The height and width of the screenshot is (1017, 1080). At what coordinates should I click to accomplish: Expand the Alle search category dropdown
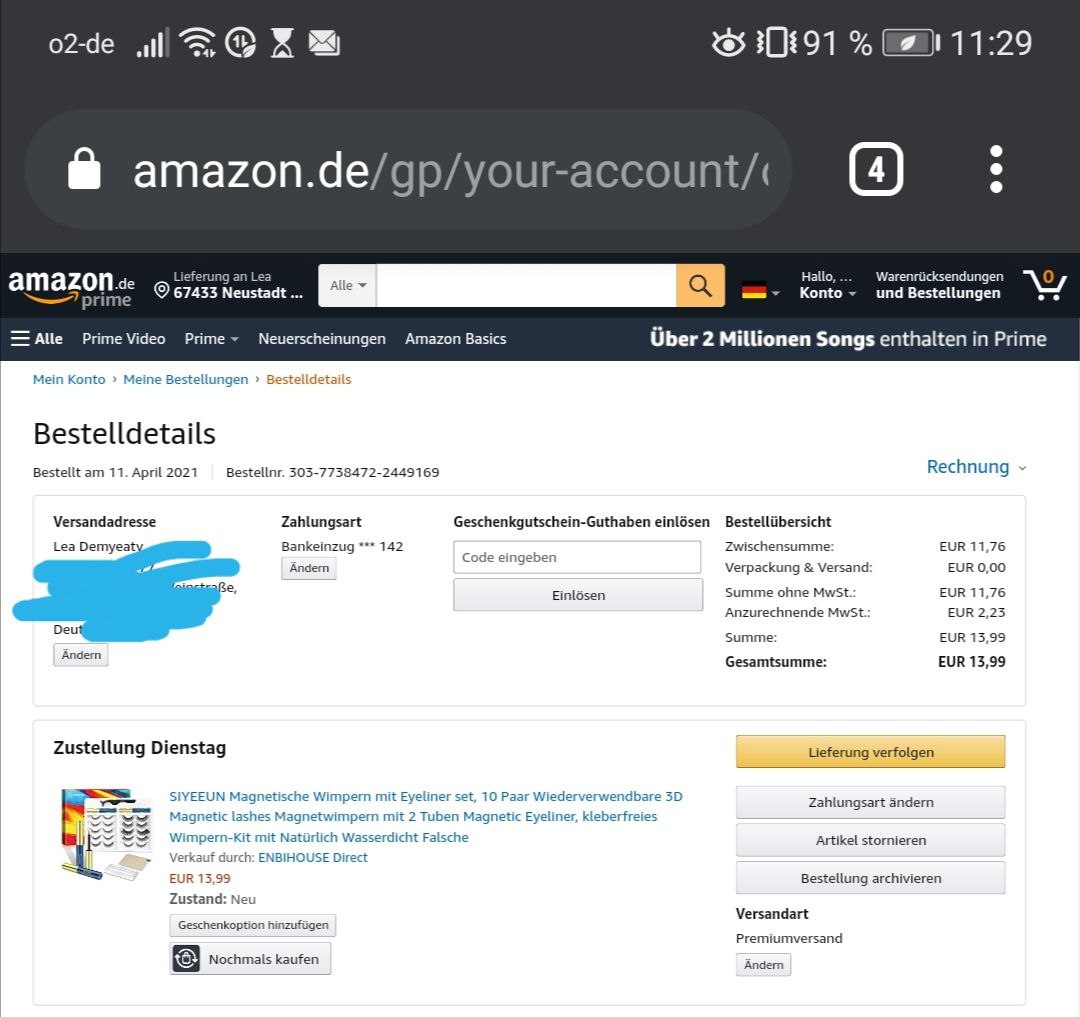347,285
